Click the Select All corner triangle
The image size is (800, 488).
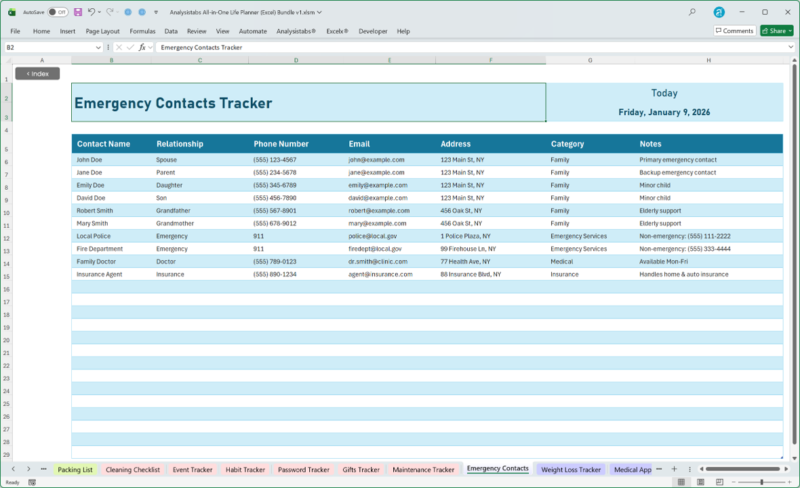pos(7,60)
